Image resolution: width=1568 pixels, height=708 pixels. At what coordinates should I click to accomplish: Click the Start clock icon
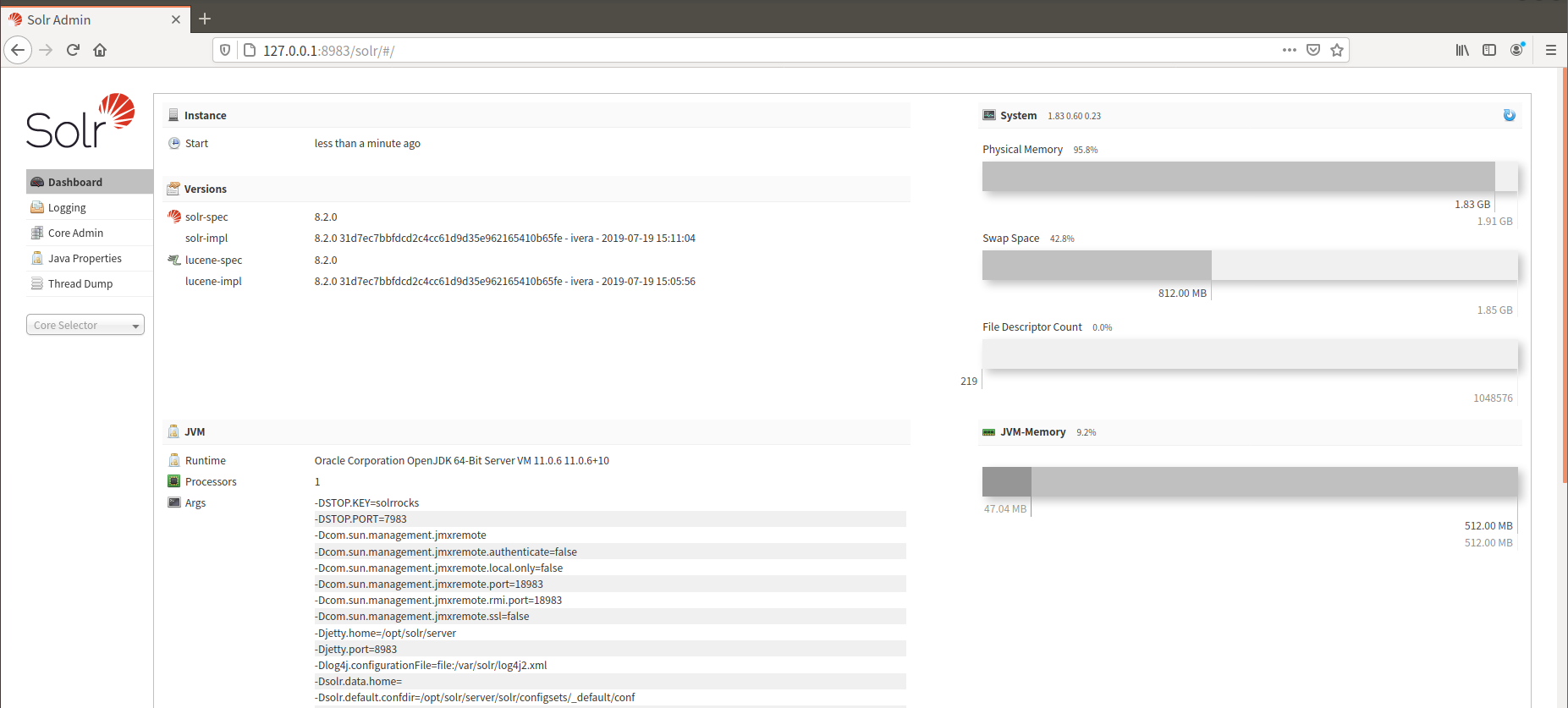pyautogui.click(x=174, y=143)
